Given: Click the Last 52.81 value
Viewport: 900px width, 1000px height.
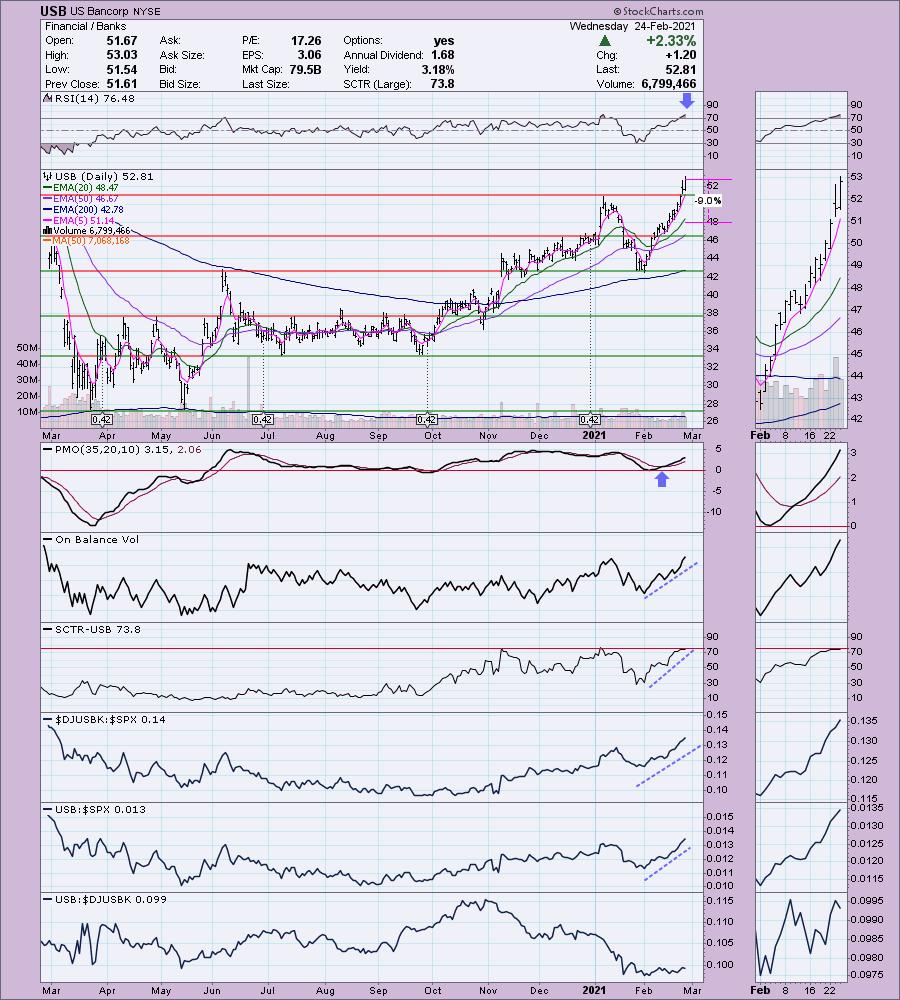Looking at the screenshot, I should click(680, 70).
